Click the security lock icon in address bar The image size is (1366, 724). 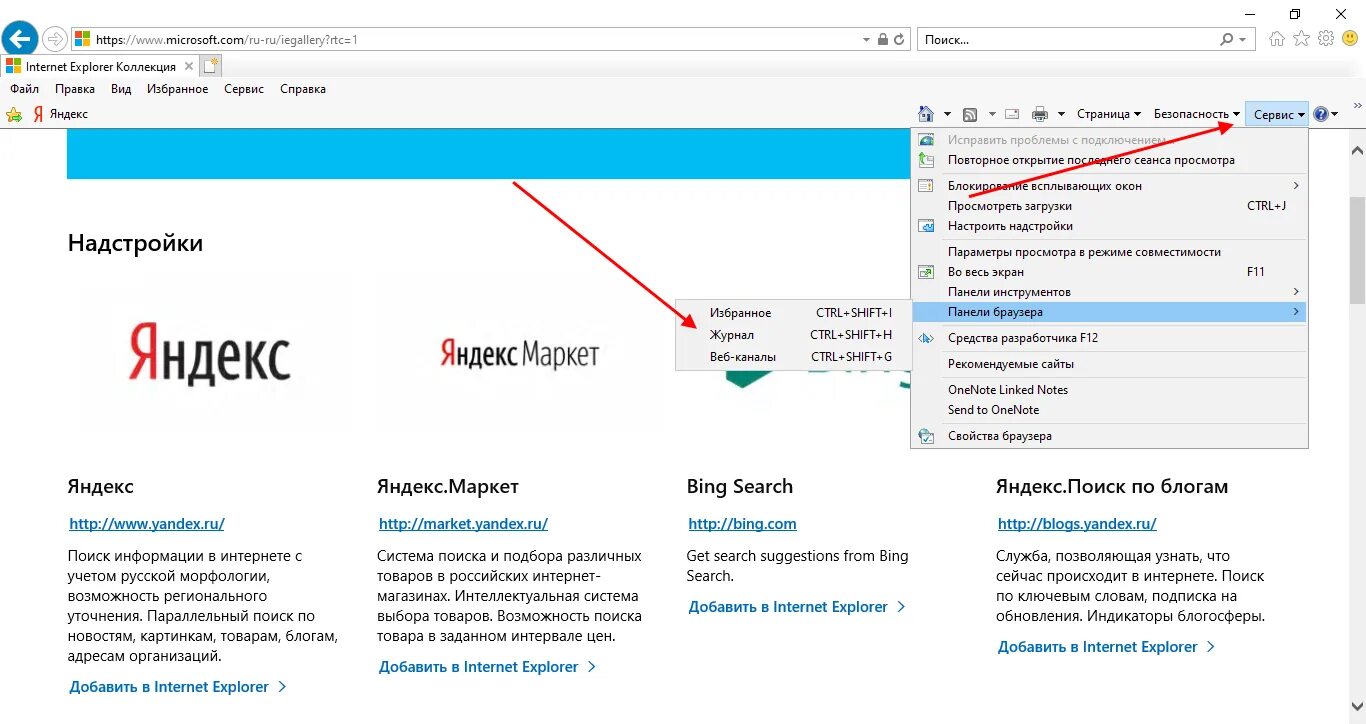(882, 40)
